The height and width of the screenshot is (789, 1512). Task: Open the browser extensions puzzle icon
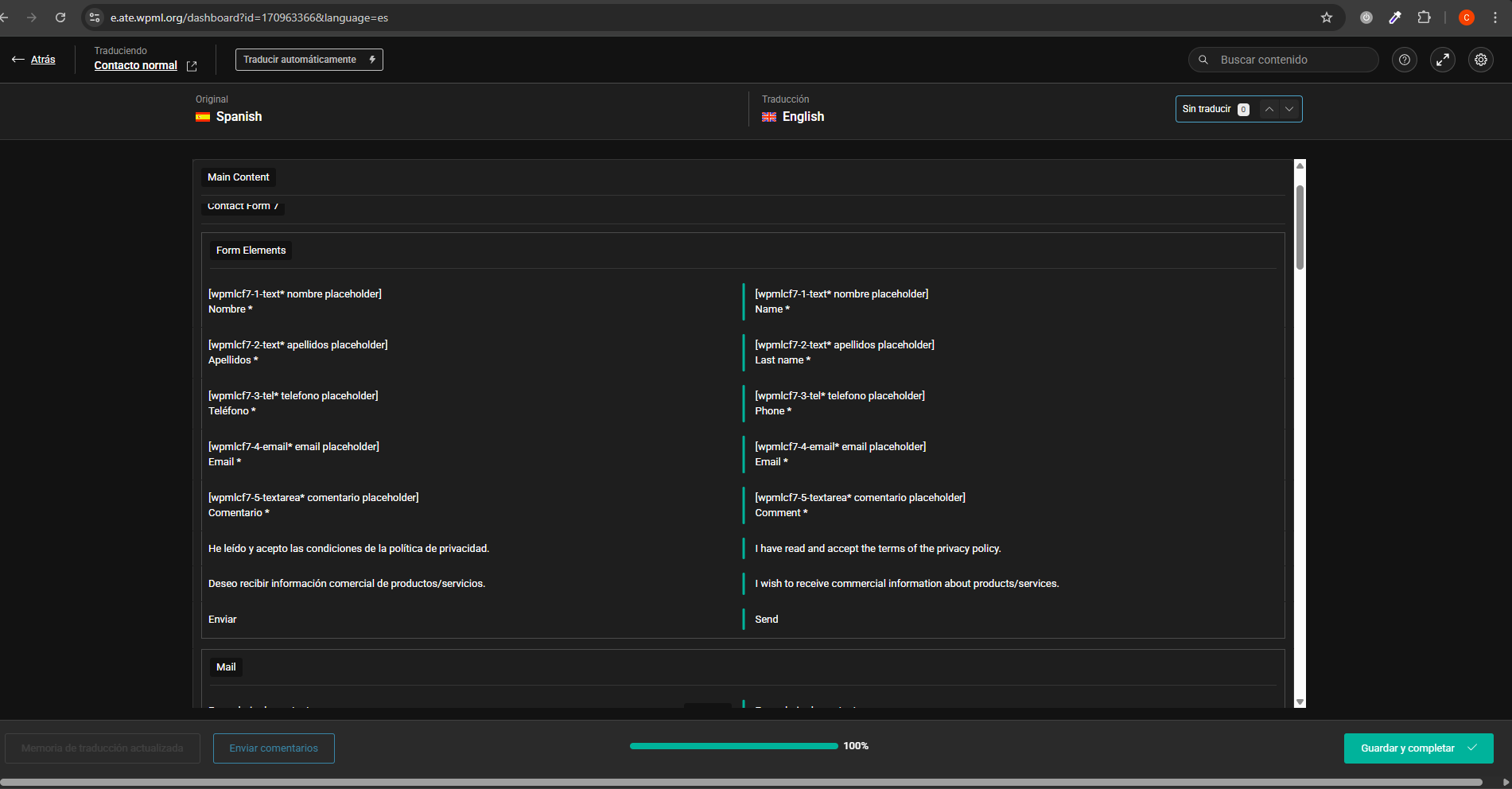1424,17
